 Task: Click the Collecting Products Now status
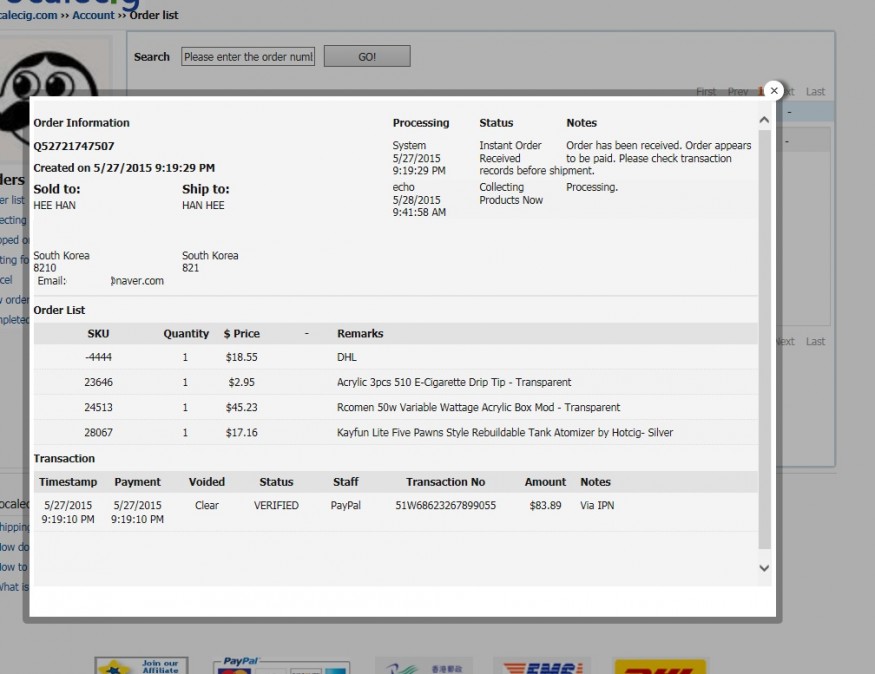click(x=511, y=194)
